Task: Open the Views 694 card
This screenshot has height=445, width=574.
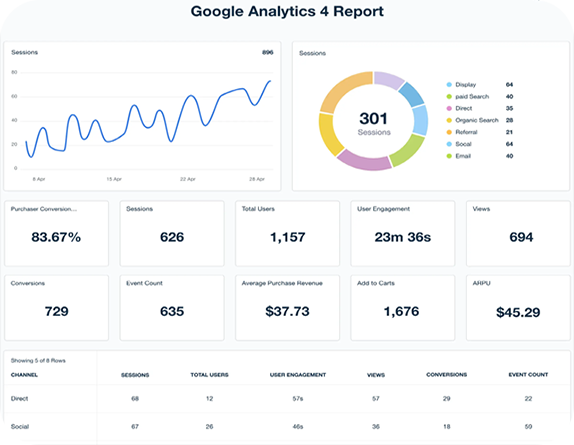Action: tap(518, 233)
